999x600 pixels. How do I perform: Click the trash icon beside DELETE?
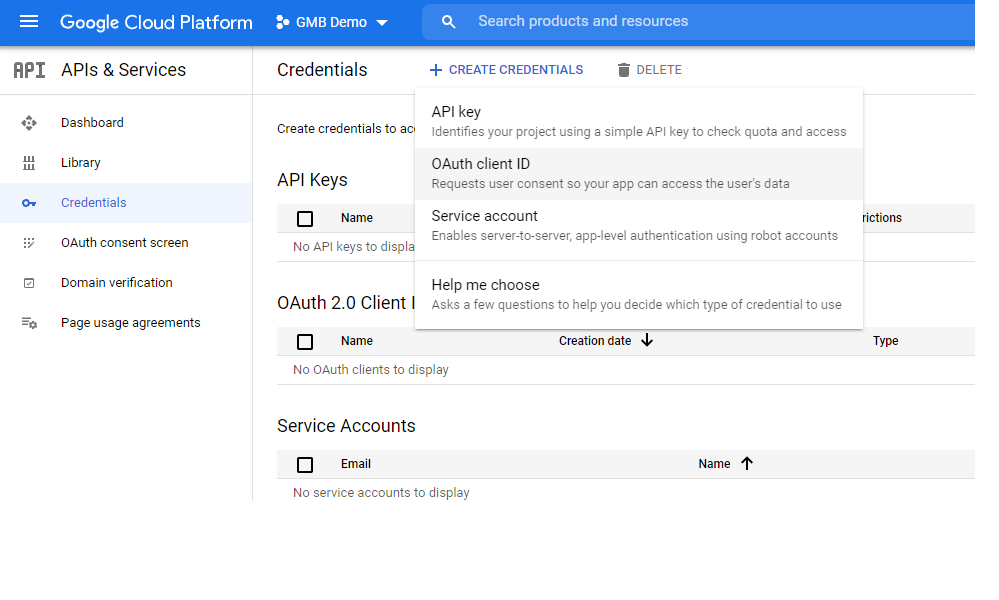pyautogui.click(x=624, y=70)
